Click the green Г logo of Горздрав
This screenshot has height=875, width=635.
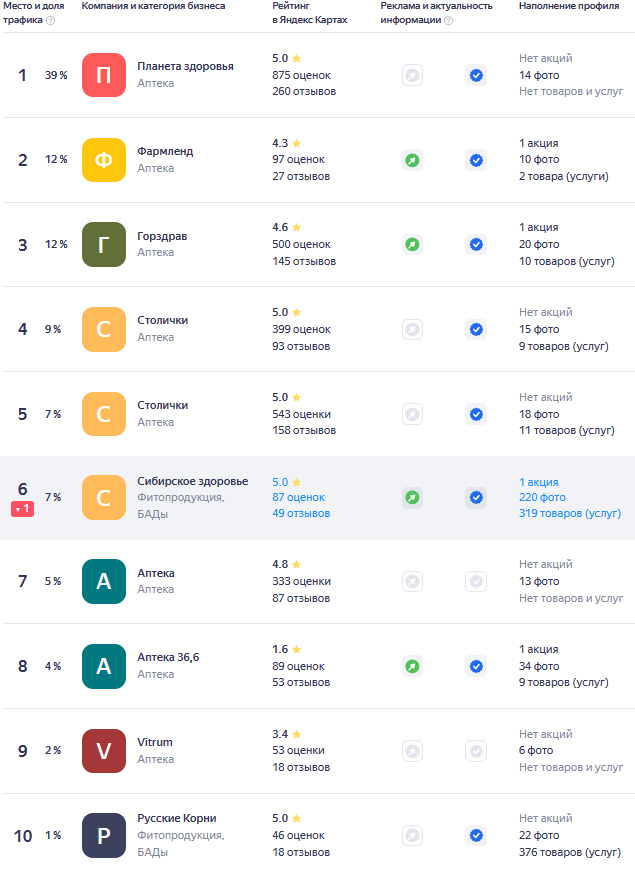click(x=104, y=244)
